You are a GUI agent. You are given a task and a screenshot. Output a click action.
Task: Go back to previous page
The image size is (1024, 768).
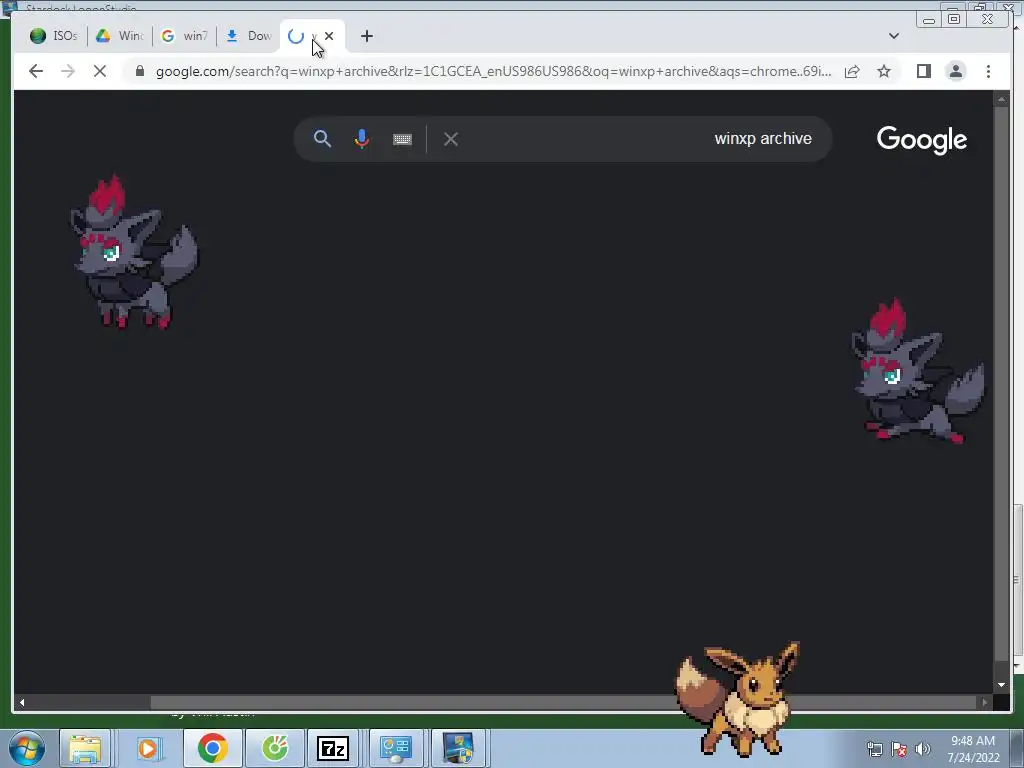pyautogui.click(x=36, y=71)
